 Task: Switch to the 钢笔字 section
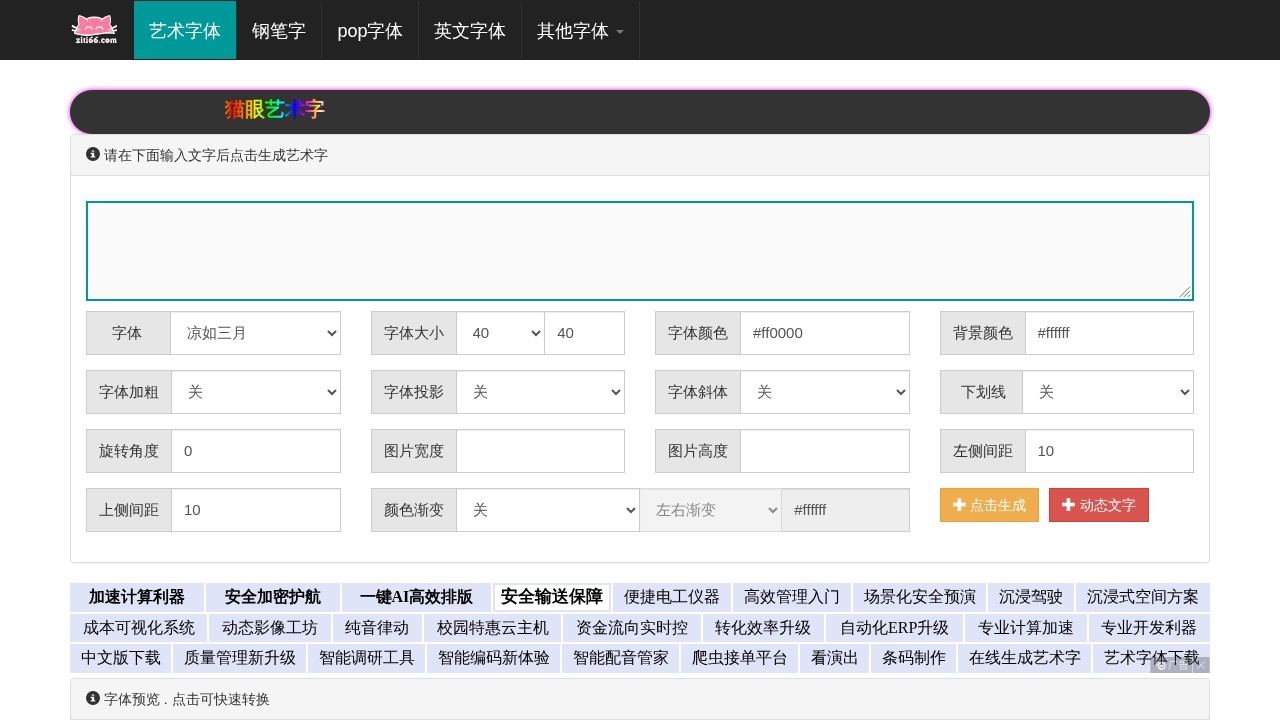pos(279,30)
